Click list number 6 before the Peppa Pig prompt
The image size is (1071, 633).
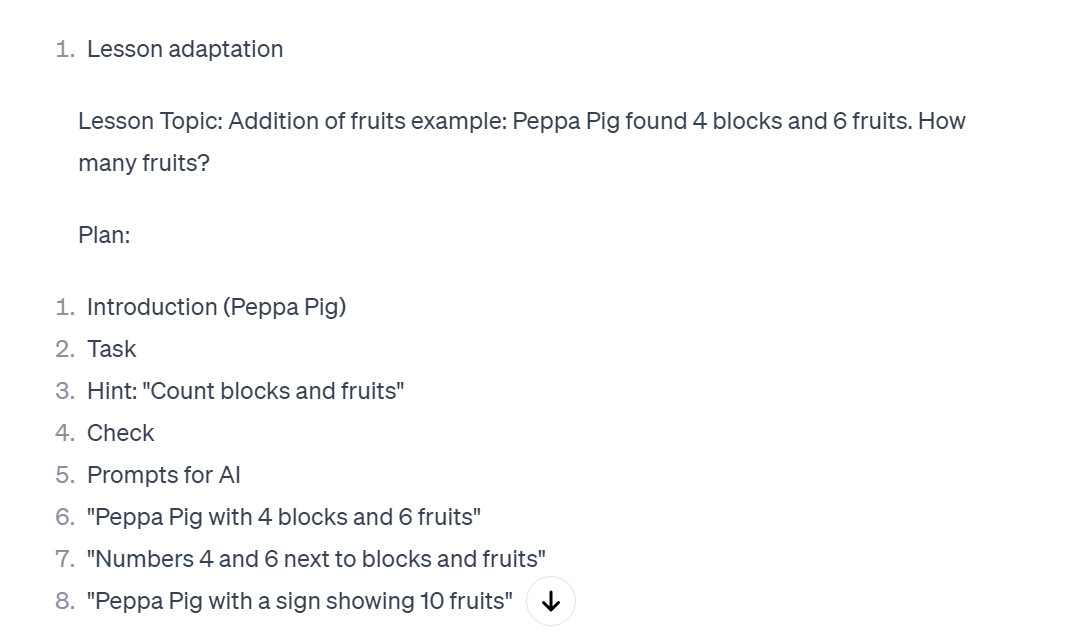coord(65,517)
